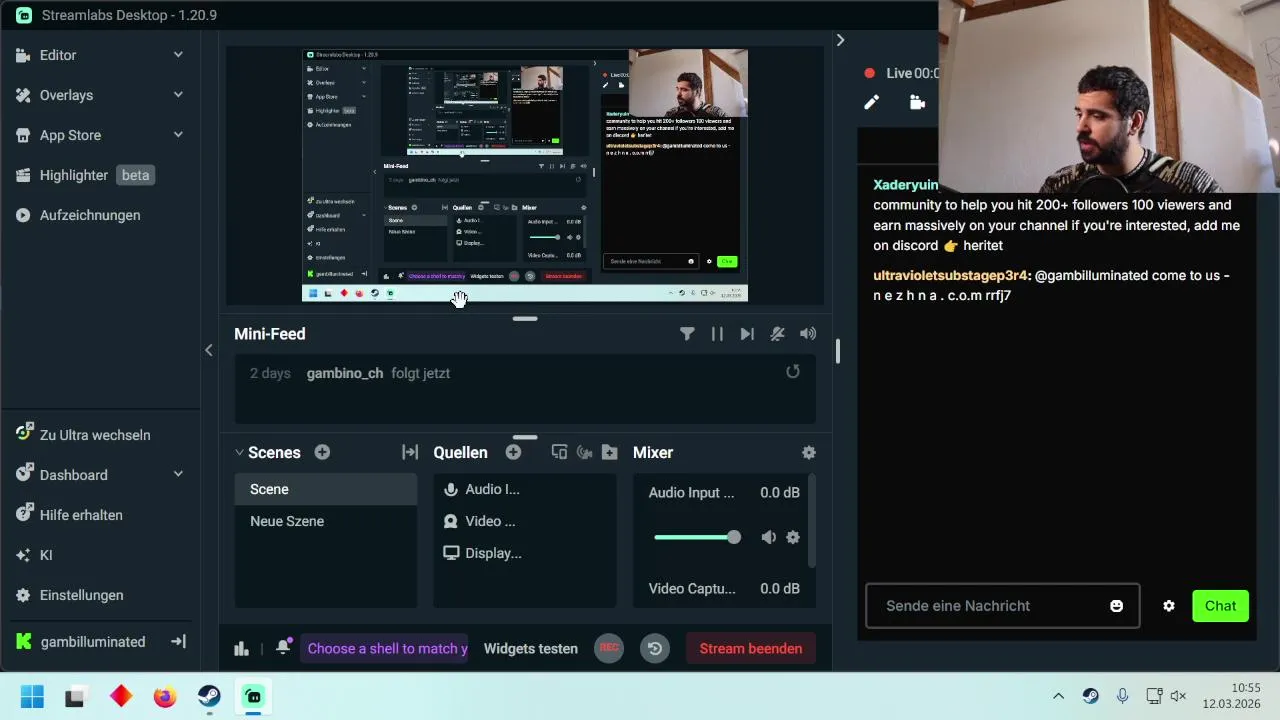
Task: Click the gambilluminated account name
Action: (x=92, y=642)
